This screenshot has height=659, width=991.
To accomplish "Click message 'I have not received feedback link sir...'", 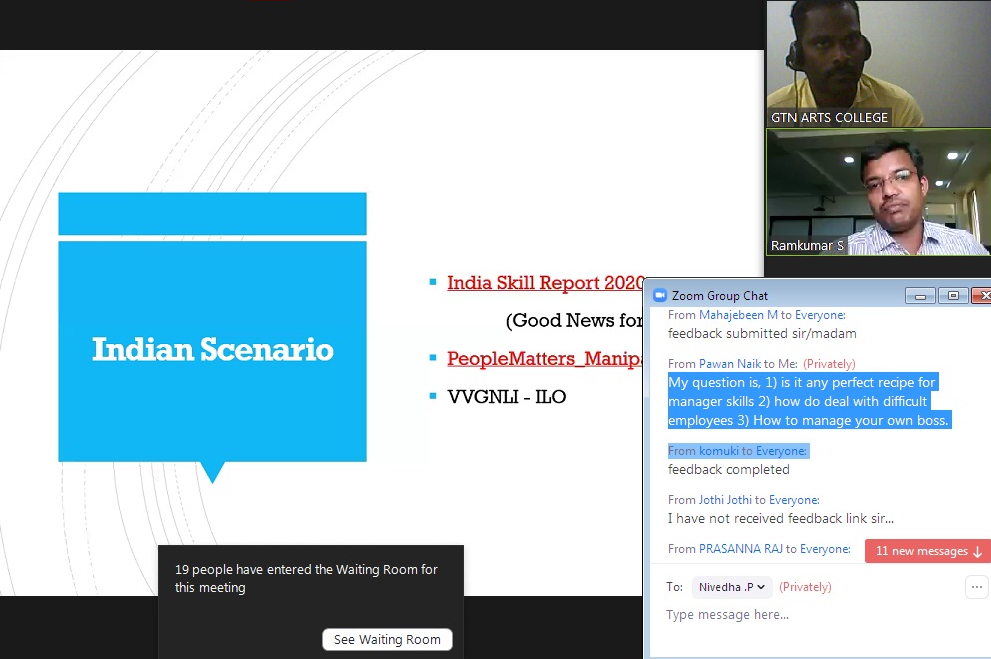I will coord(781,519).
